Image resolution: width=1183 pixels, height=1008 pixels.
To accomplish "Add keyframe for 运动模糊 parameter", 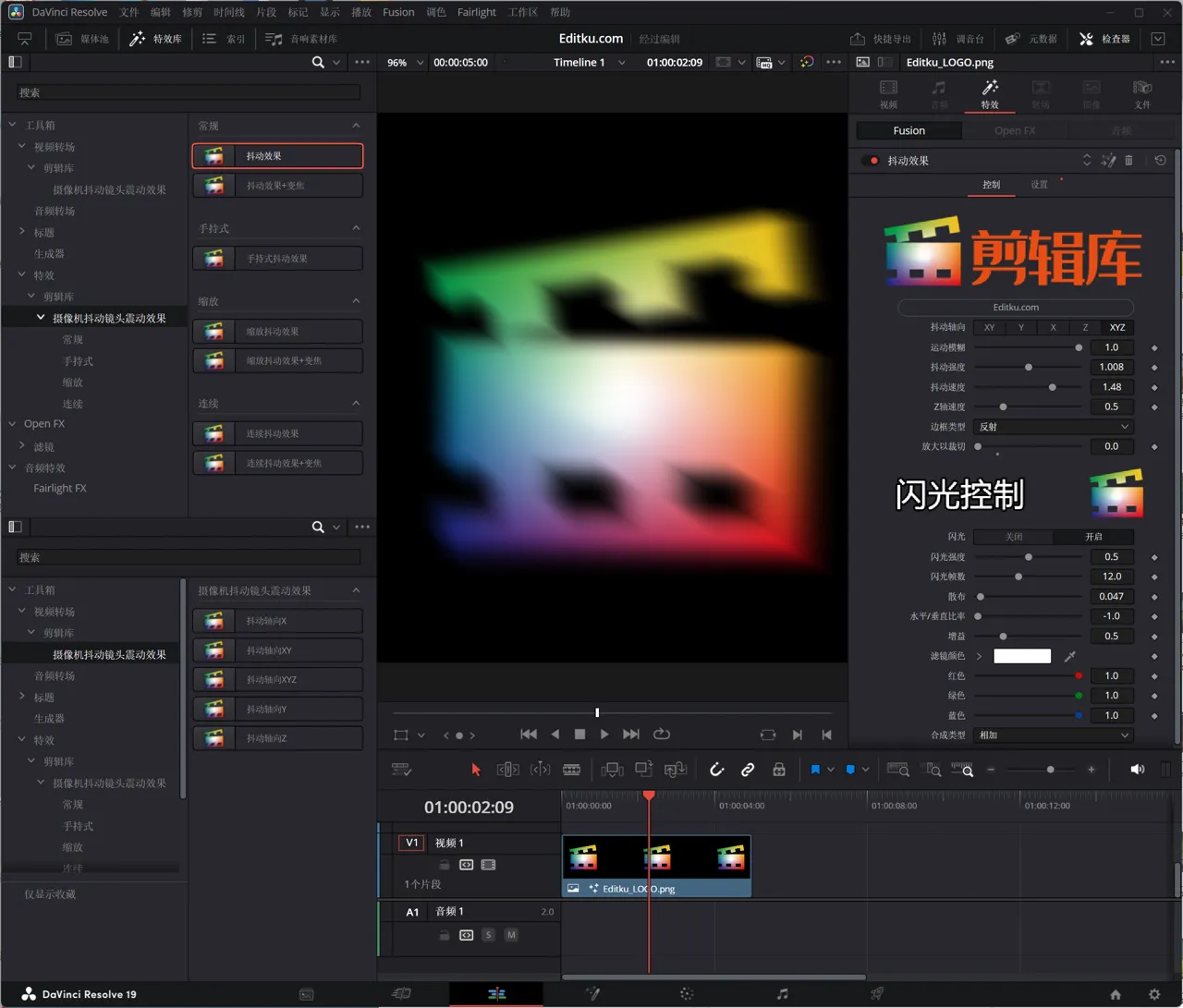I will 1154,348.
